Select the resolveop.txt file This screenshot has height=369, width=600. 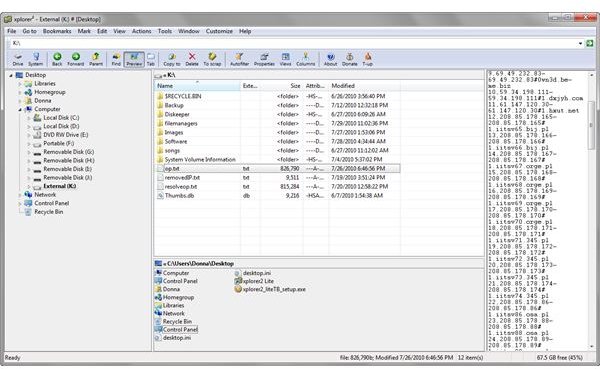[x=181, y=187]
